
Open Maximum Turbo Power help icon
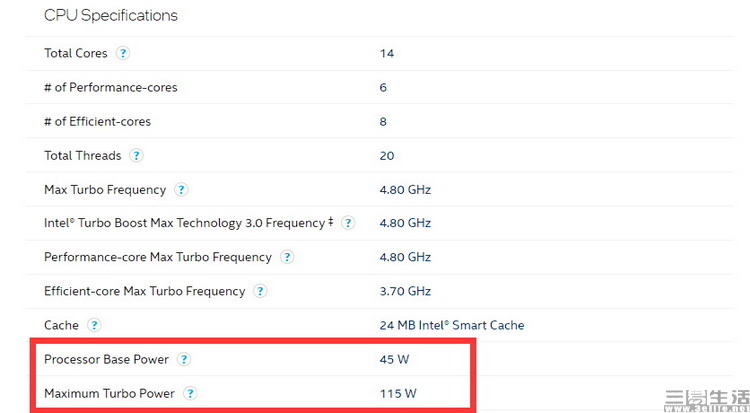[x=190, y=393]
